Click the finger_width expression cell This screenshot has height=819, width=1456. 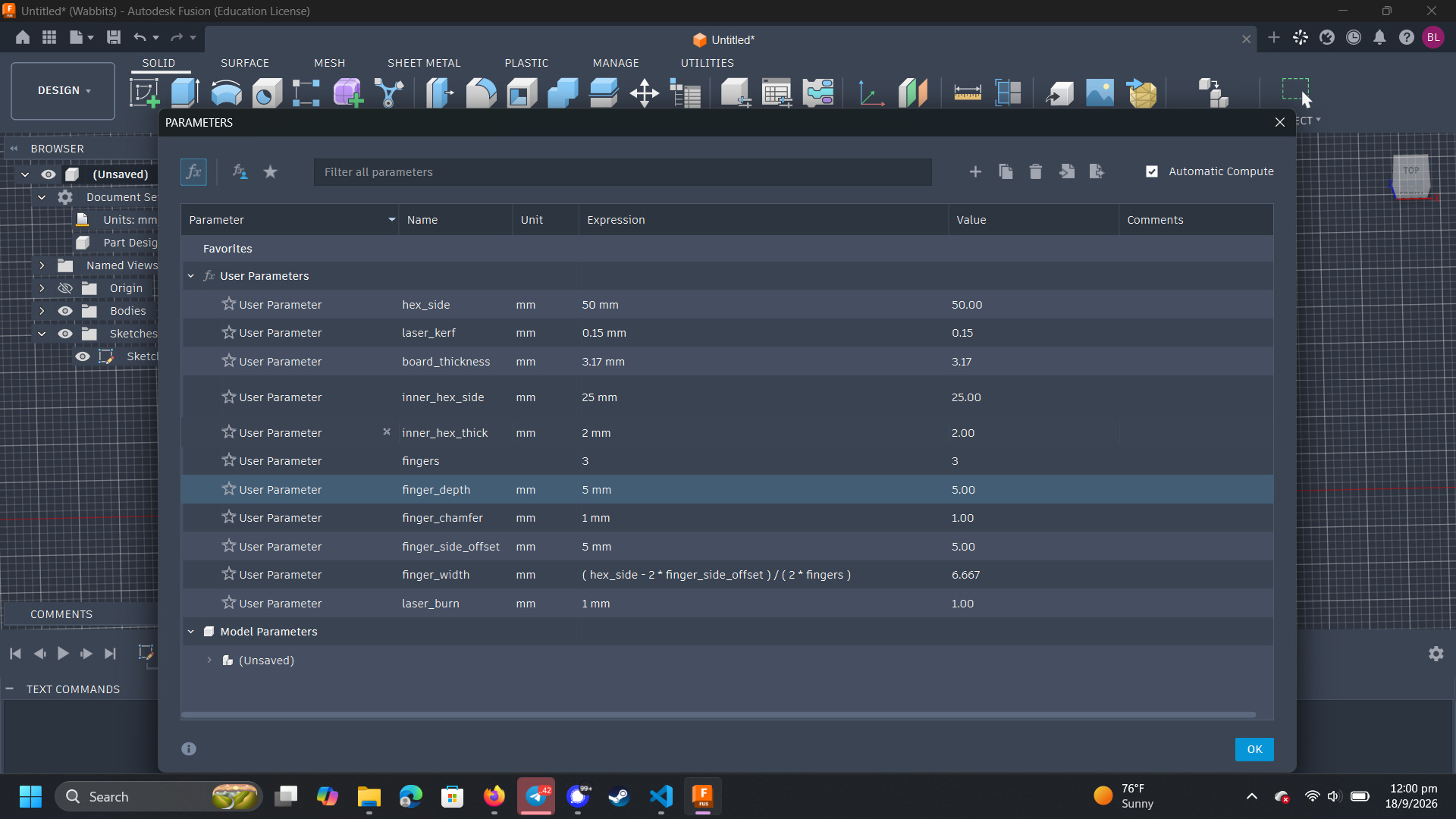coord(763,575)
